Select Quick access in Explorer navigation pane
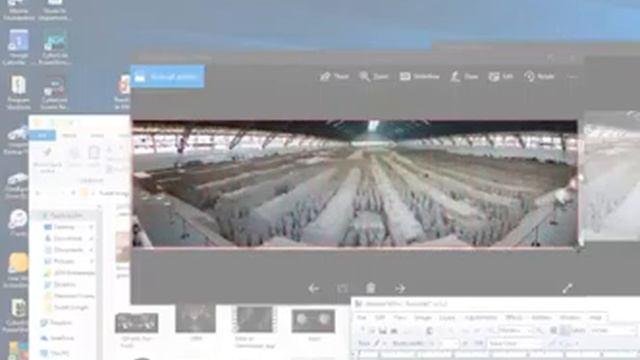The width and height of the screenshot is (640, 360). tap(65, 215)
